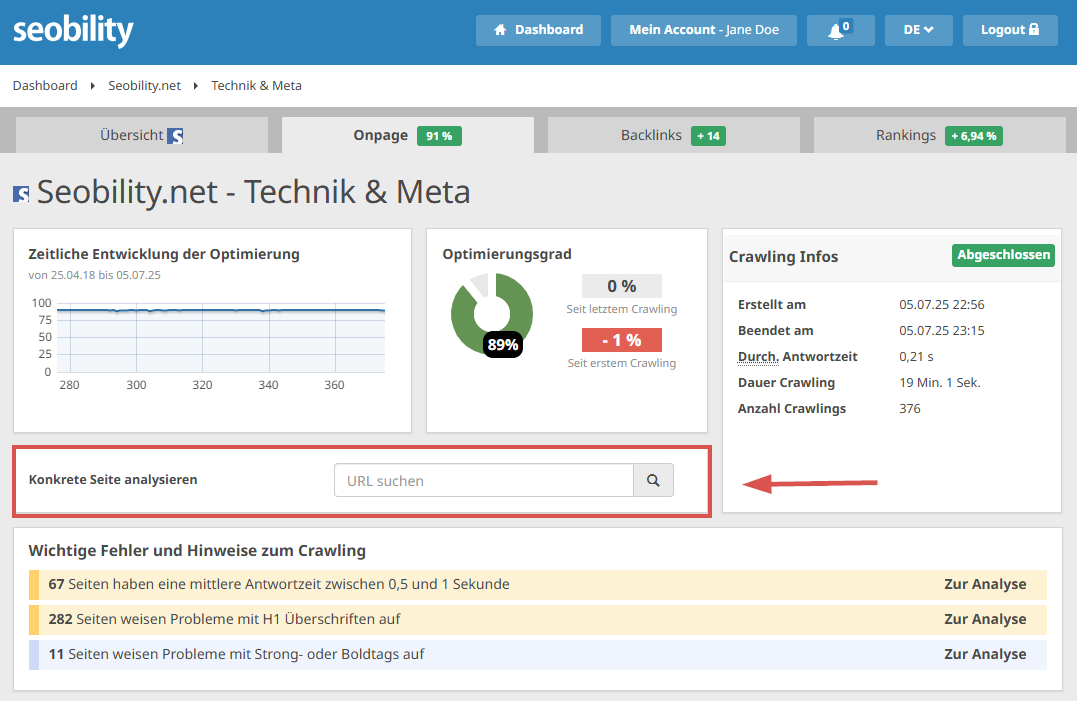Click the 282 Seiten H1 warning text
The width and height of the screenshot is (1077, 701).
[x=224, y=619]
